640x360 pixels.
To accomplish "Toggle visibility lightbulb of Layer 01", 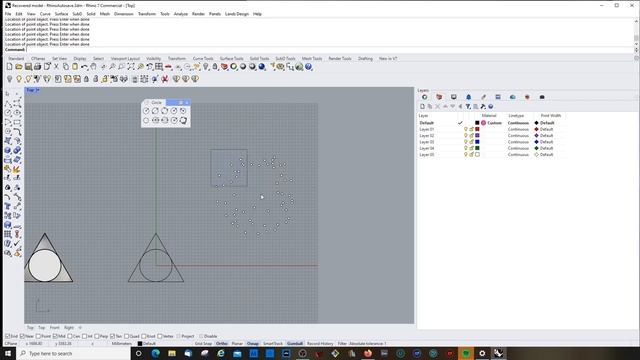I will tap(465, 129).
